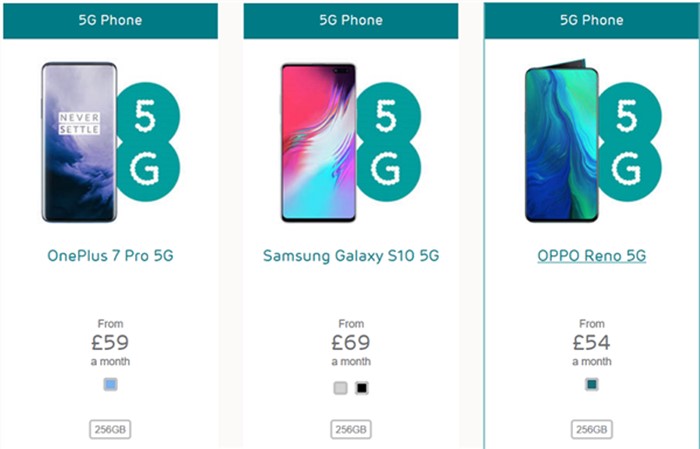
Task: Click the 5G Phone banner above Samsung
Action: (x=351, y=21)
